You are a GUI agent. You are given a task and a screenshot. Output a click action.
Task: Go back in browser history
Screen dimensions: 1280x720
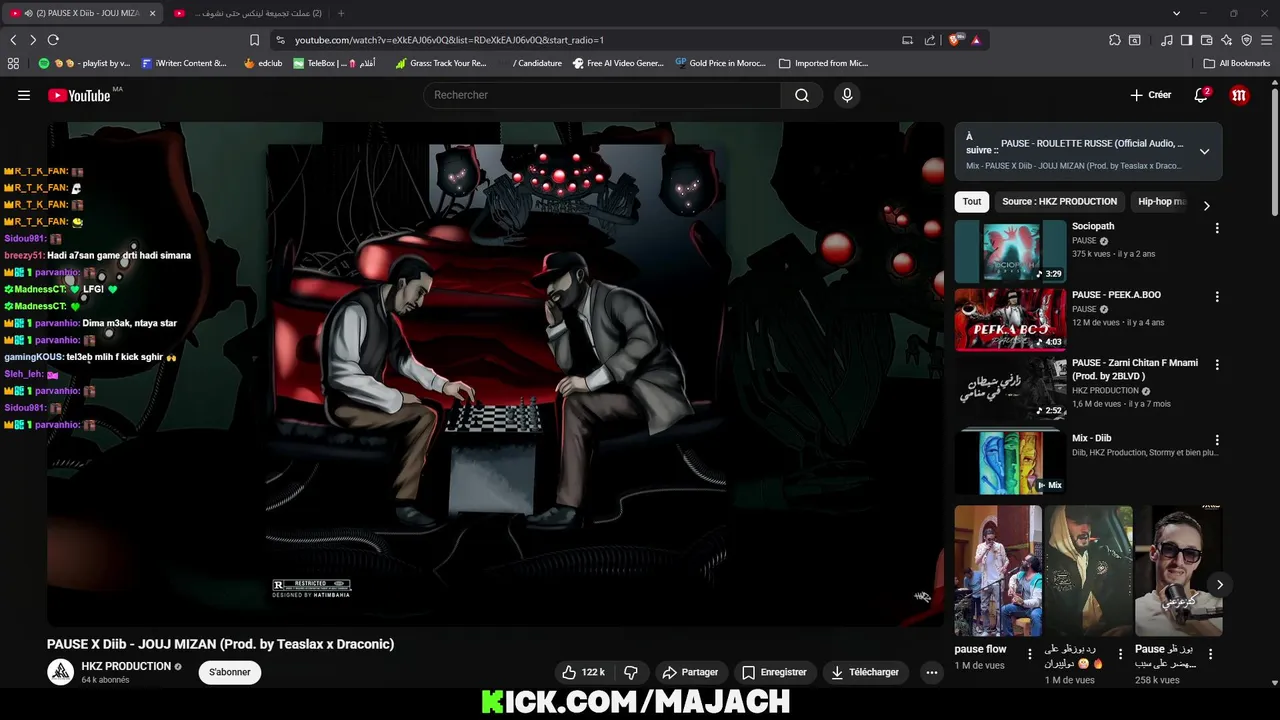[13, 40]
